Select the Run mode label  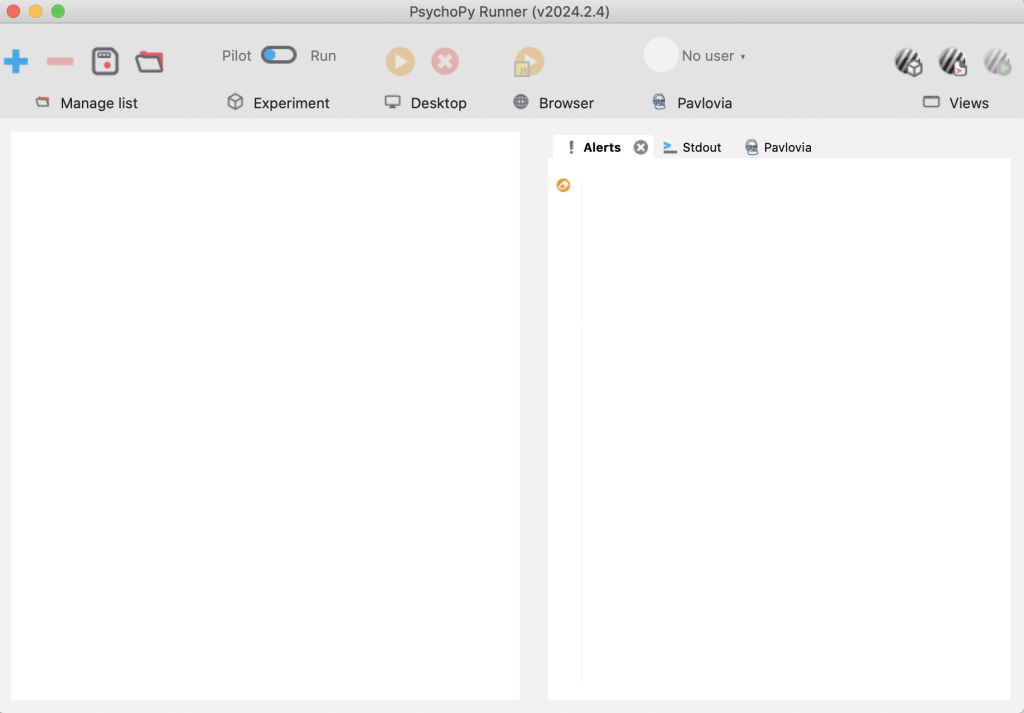(x=323, y=56)
